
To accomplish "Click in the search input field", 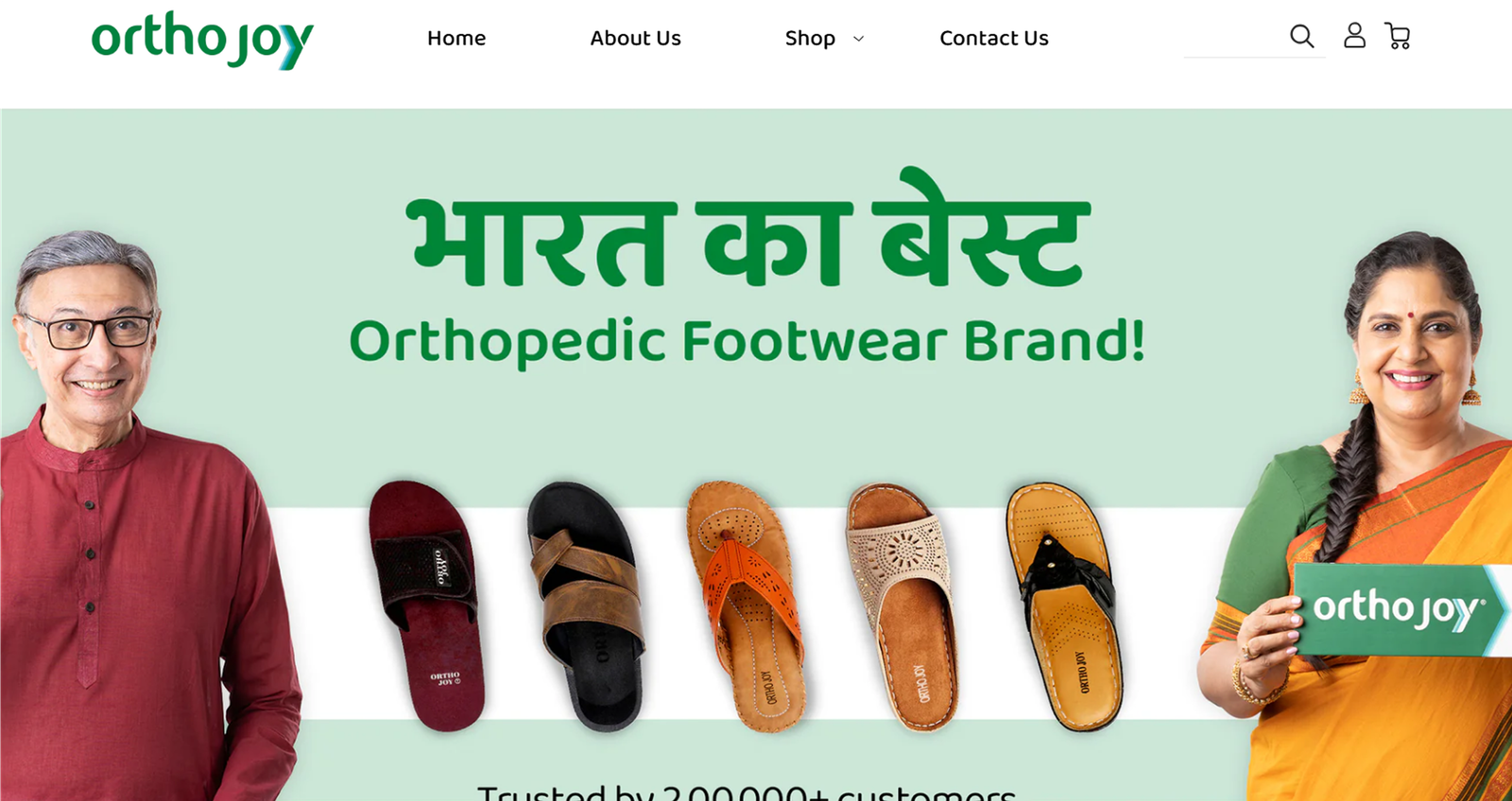I will tap(1233, 38).
